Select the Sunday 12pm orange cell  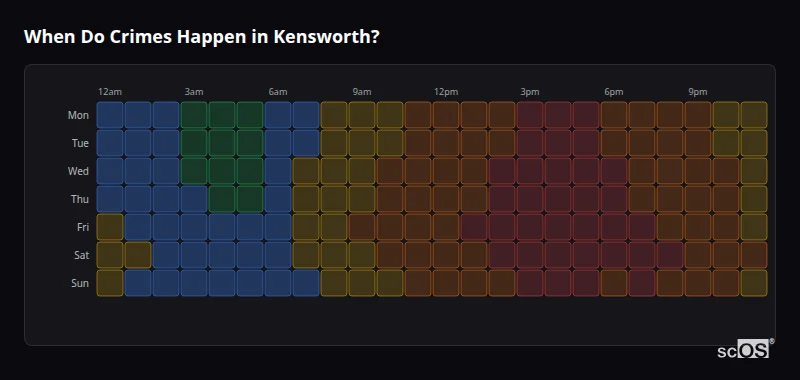446,283
